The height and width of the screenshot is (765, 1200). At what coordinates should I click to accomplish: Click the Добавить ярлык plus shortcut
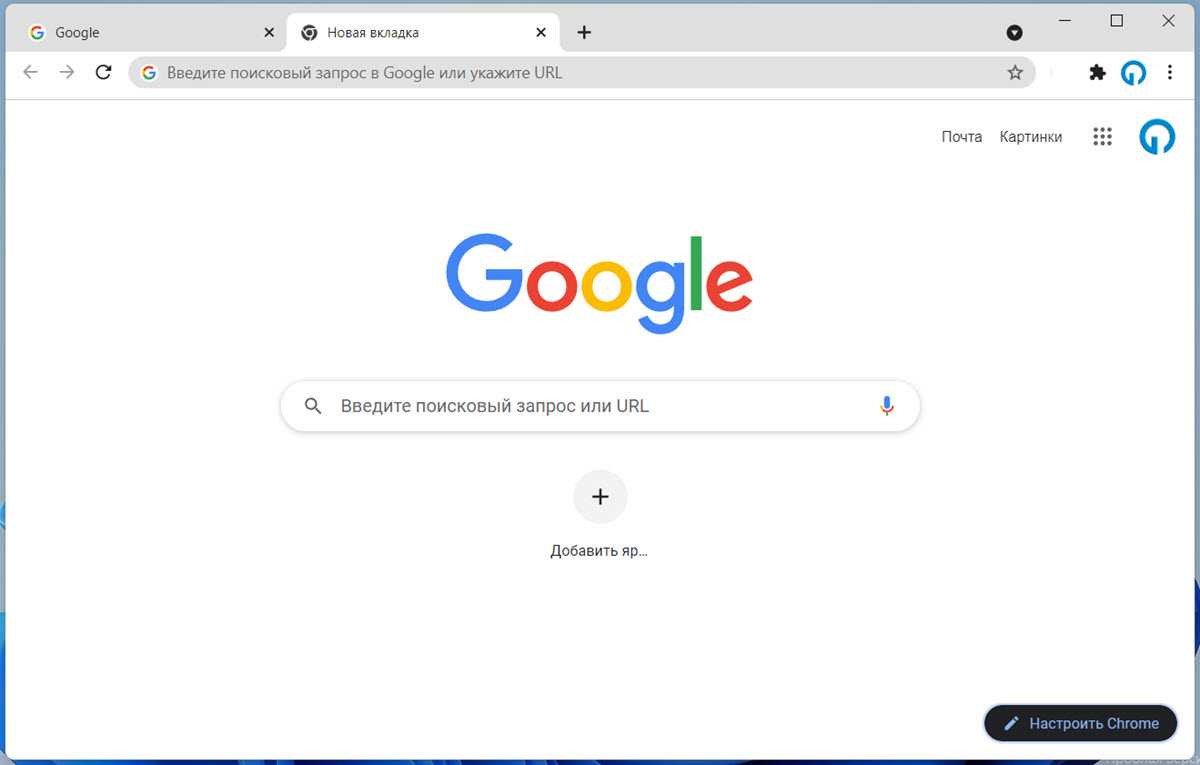pos(600,496)
